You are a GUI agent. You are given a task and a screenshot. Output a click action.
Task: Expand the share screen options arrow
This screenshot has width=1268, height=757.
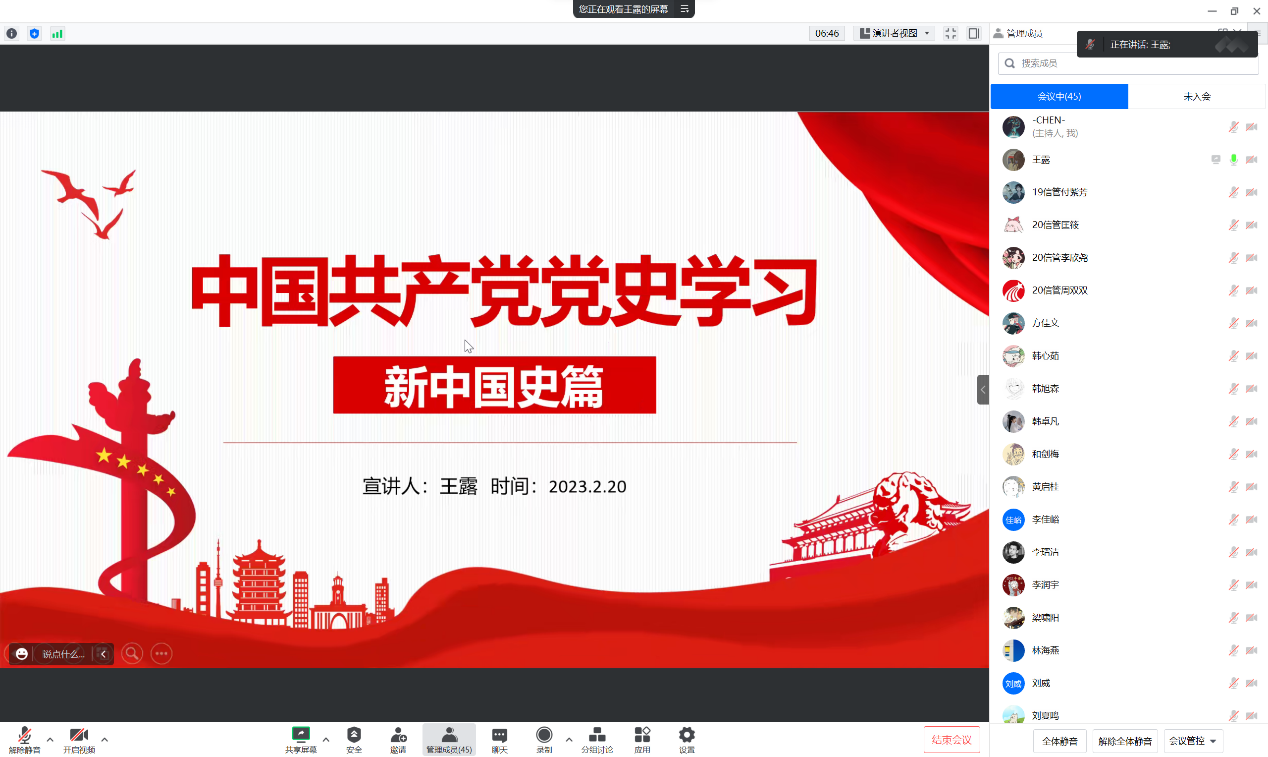tap(325, 740)
